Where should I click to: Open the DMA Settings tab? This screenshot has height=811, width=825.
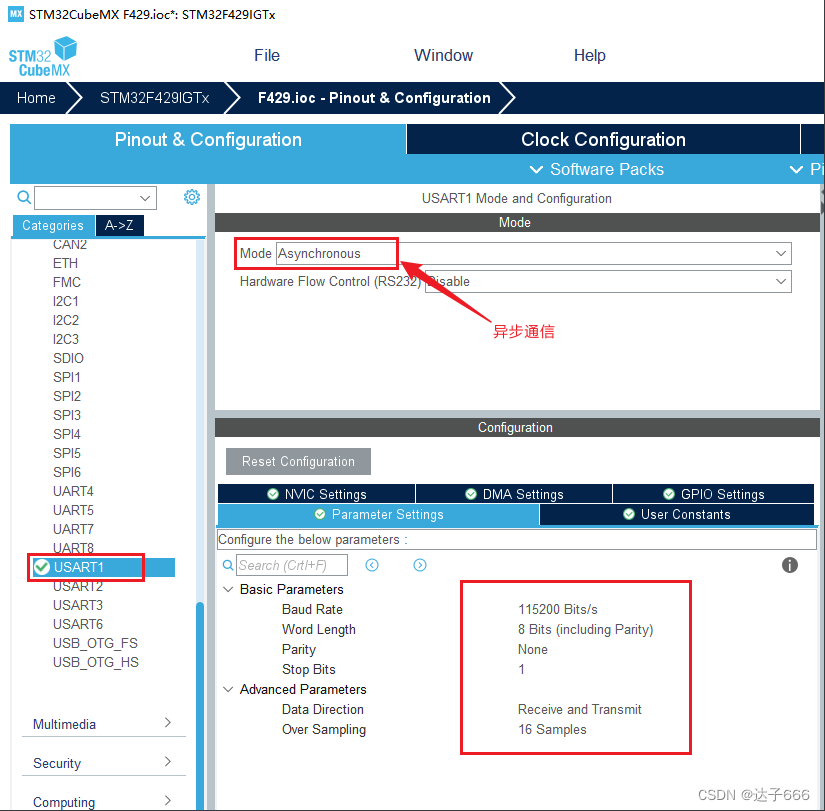coord(514,494)
